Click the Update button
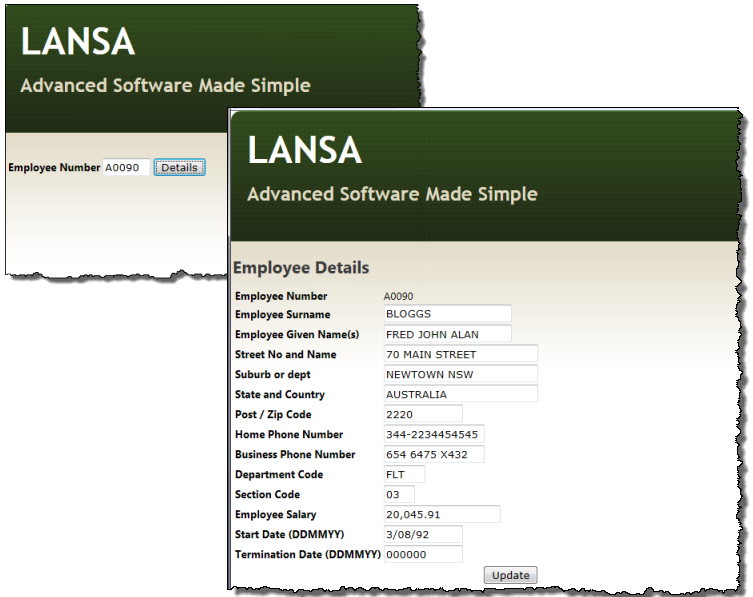The height and width of the screenshot is (597, 753). (x=510, y=575)
